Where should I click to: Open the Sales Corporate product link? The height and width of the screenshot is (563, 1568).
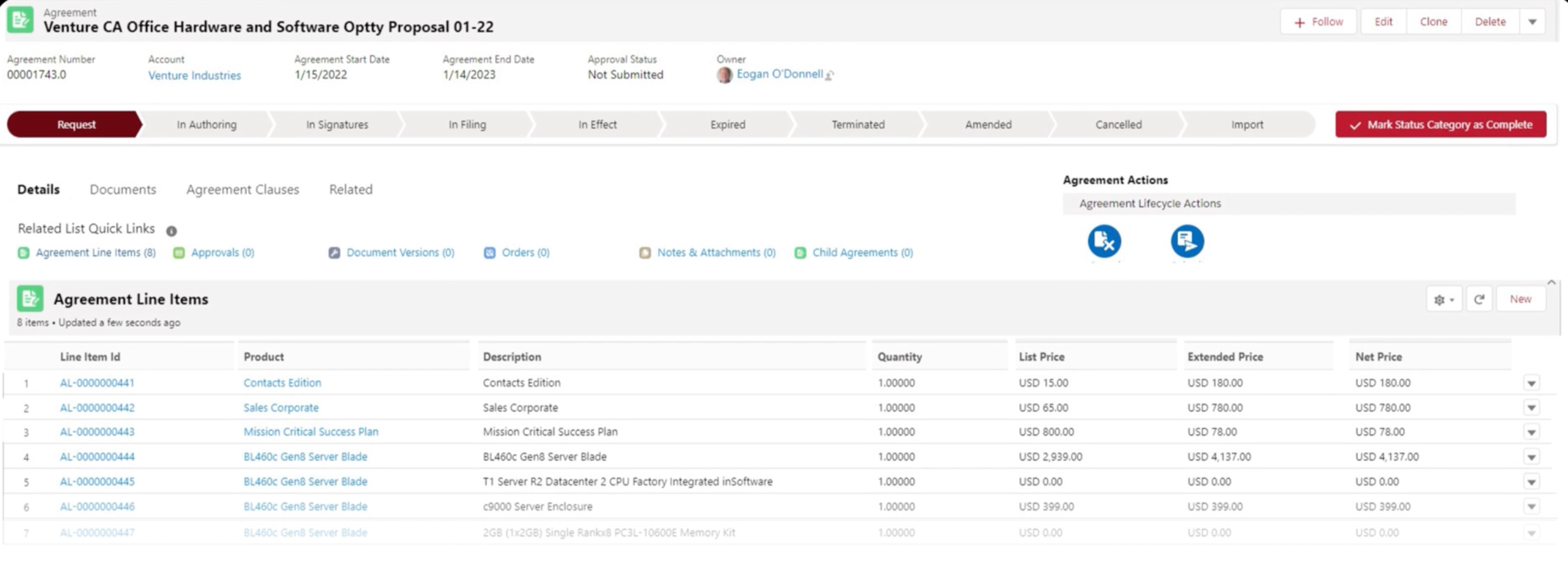(281, 408)
